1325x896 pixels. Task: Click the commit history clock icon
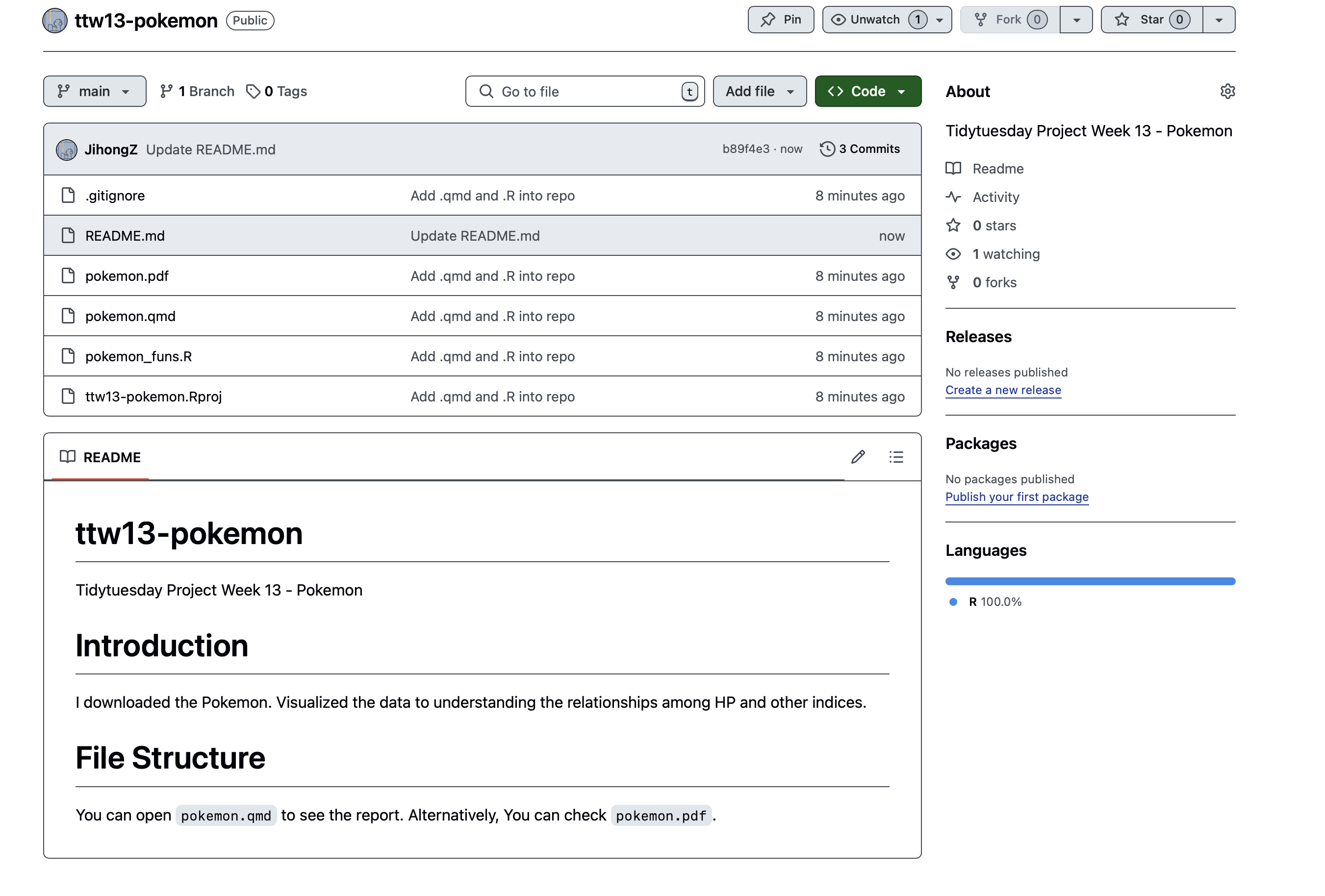(x=827, y=149)
